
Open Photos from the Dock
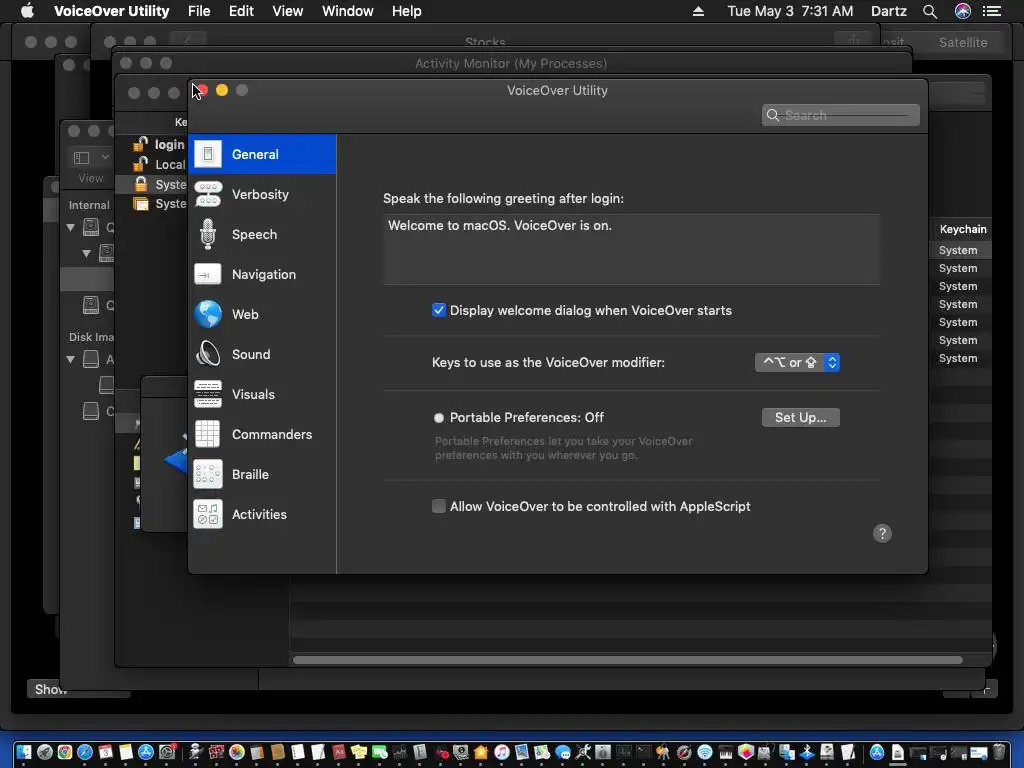(x=236, y=752)
